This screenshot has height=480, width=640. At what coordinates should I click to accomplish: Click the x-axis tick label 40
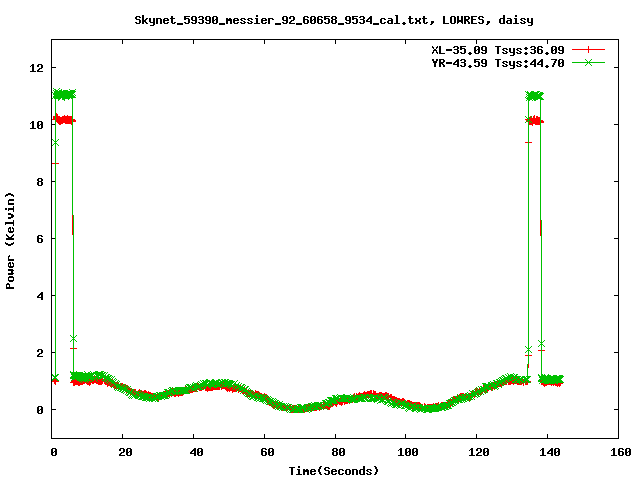point(196,452)
